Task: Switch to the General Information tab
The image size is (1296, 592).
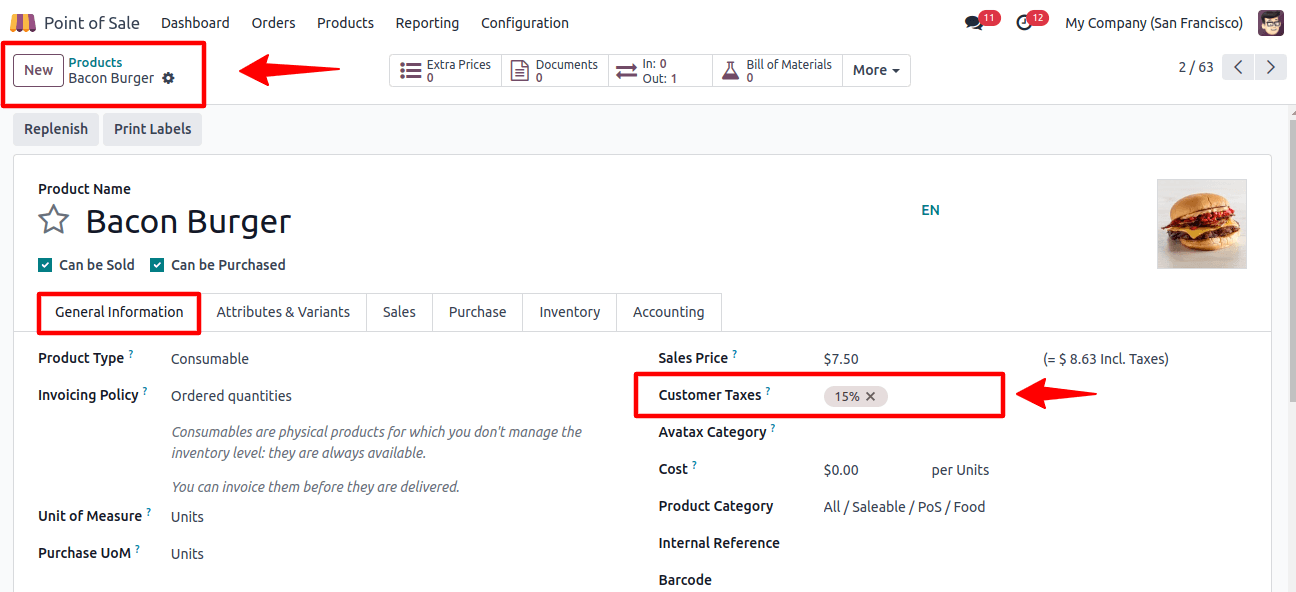Action: (119, 312)
